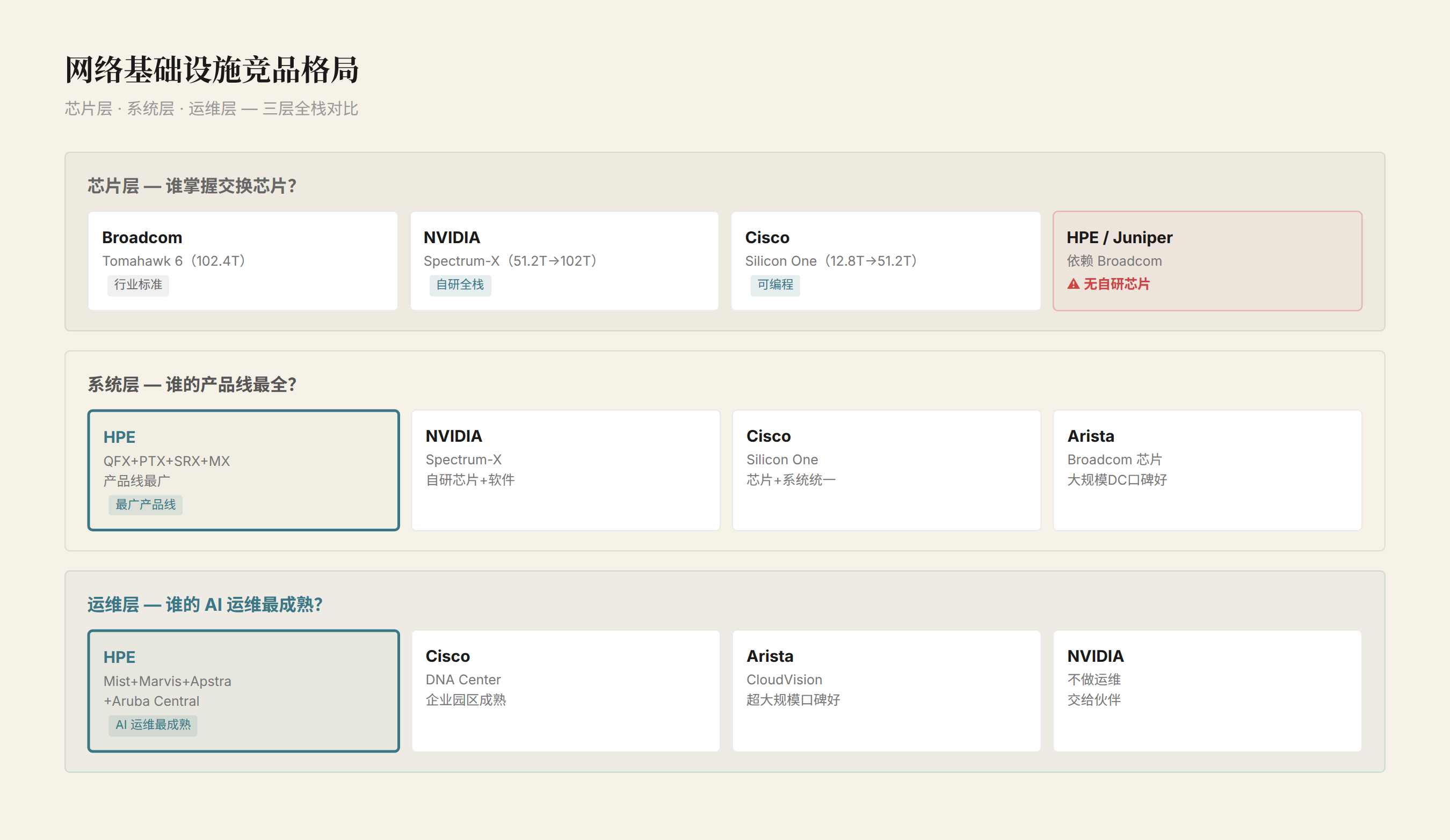Viewport: 1450px width, 840px height.
Task: Click the section heading 系统层 — 谁的产品线最全?
Action: 192,384
